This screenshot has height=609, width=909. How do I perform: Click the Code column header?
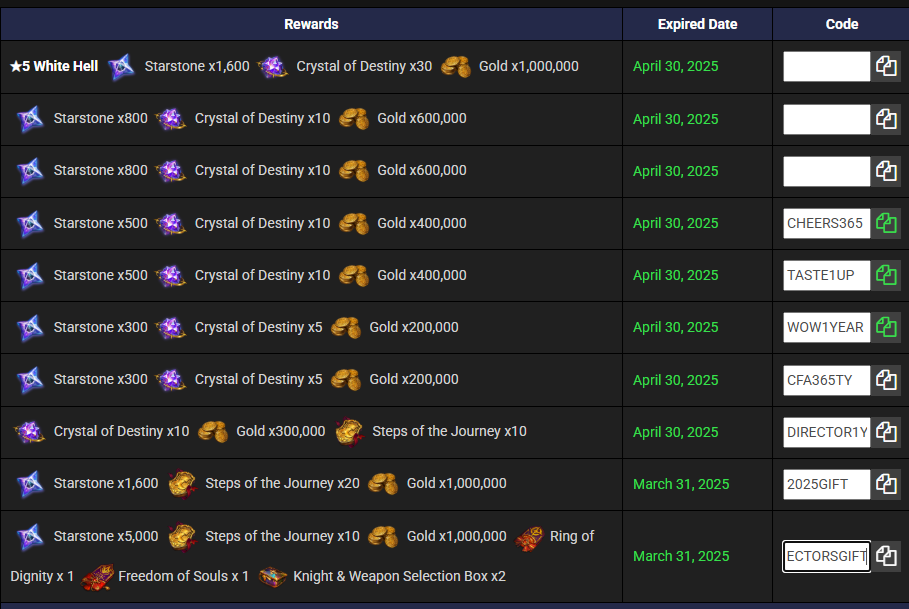pyautogui.click(x=841, y=24)
